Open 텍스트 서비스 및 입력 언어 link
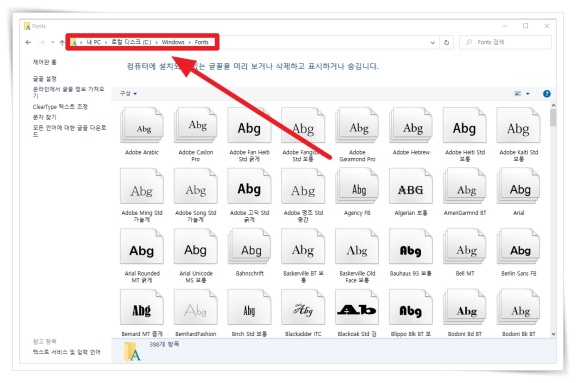 tap(66, 352)
